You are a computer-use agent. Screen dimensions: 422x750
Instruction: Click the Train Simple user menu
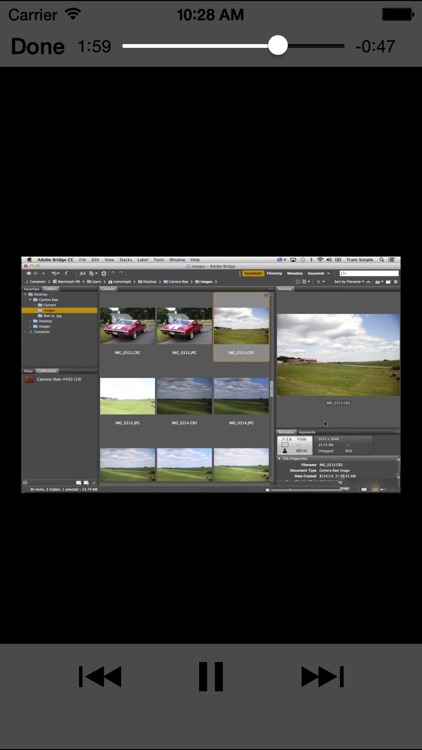click(359, 260)
